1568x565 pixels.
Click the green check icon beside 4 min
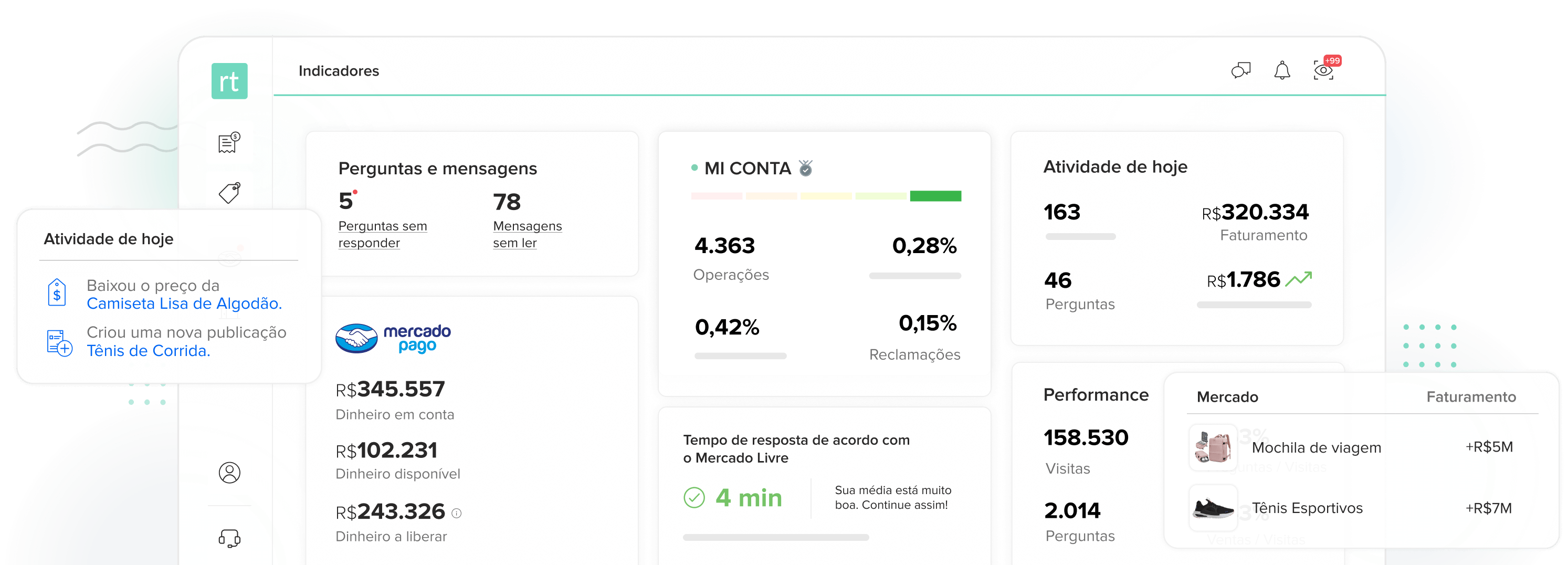[694, 497]
